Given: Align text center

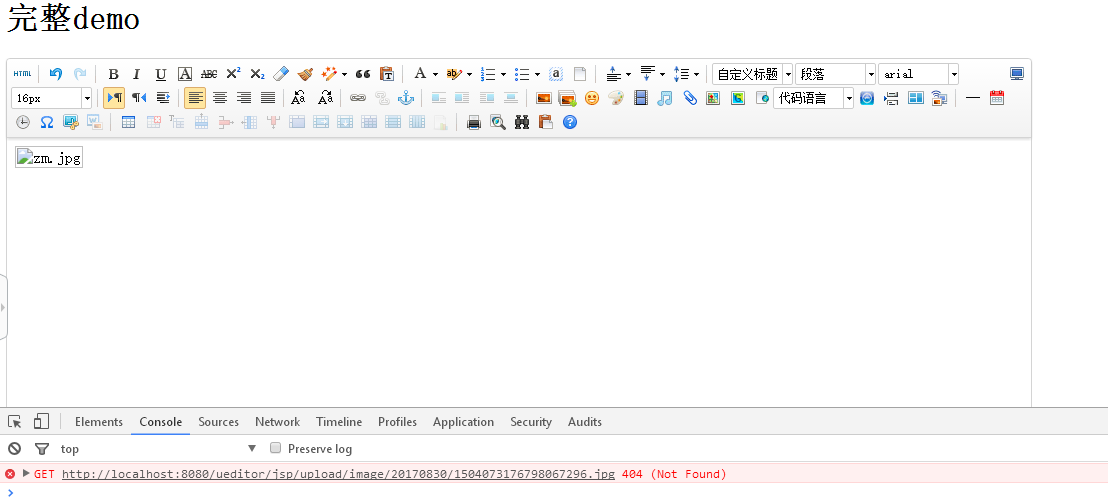Looking at the screenshot, I should click(x=220, y=98).
